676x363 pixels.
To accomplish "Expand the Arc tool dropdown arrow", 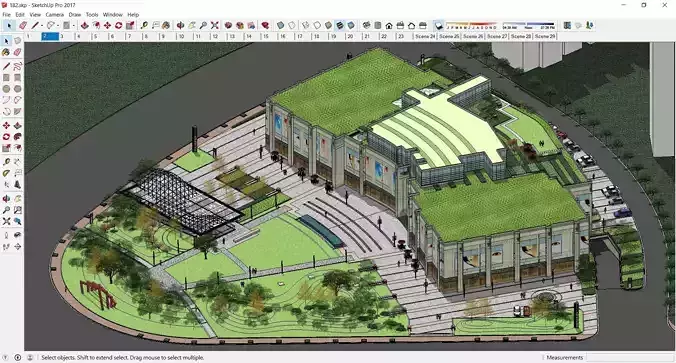I will click(58, 26).
